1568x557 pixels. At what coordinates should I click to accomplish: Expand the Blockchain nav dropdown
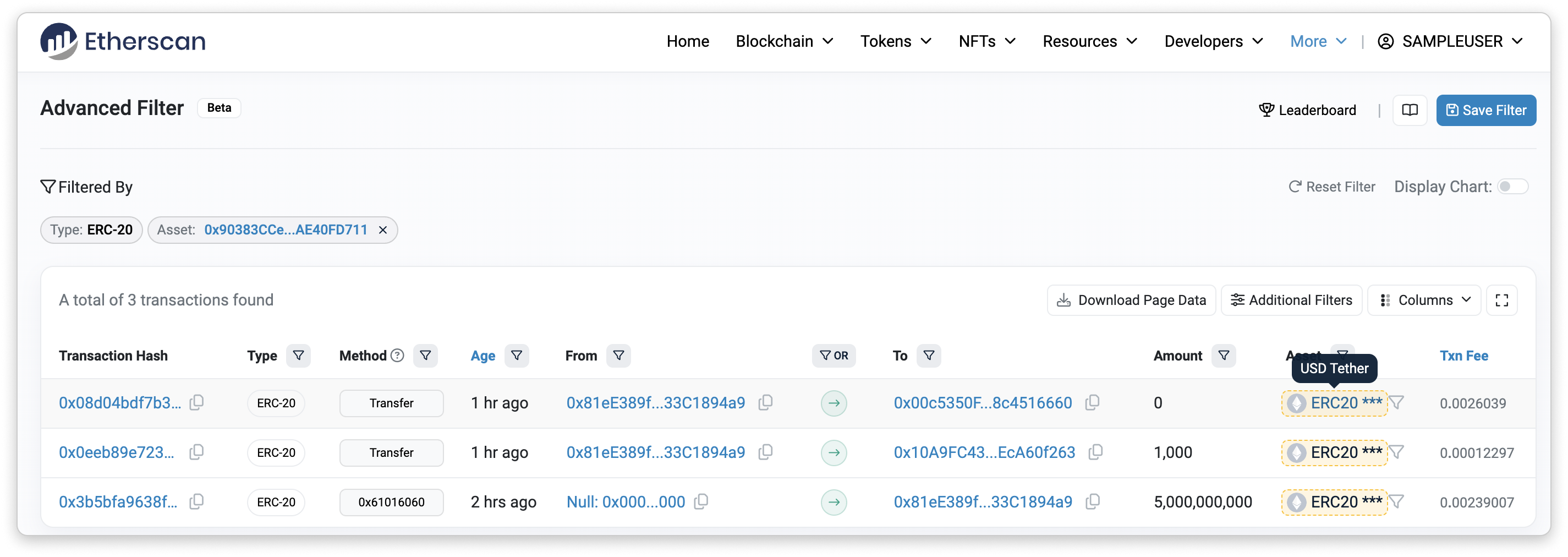[x=784, y=41]
